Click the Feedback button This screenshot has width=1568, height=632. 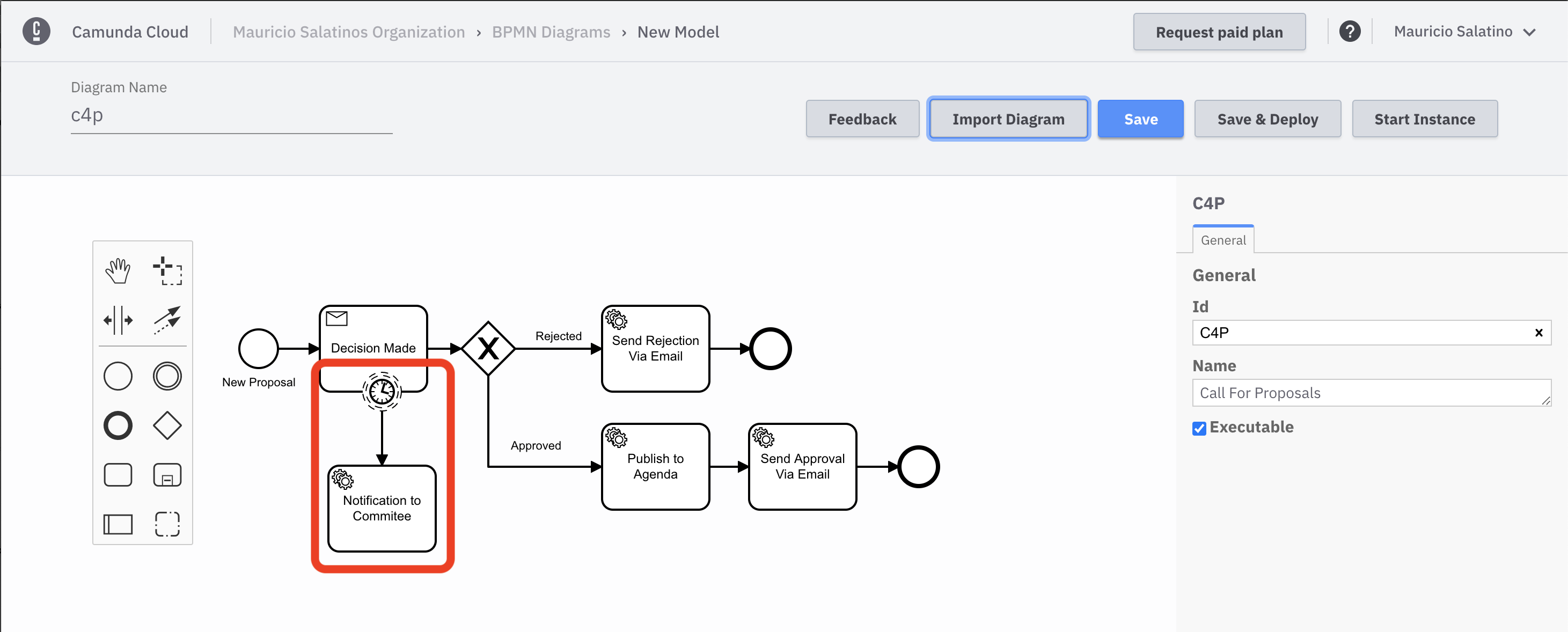(862, 119)
